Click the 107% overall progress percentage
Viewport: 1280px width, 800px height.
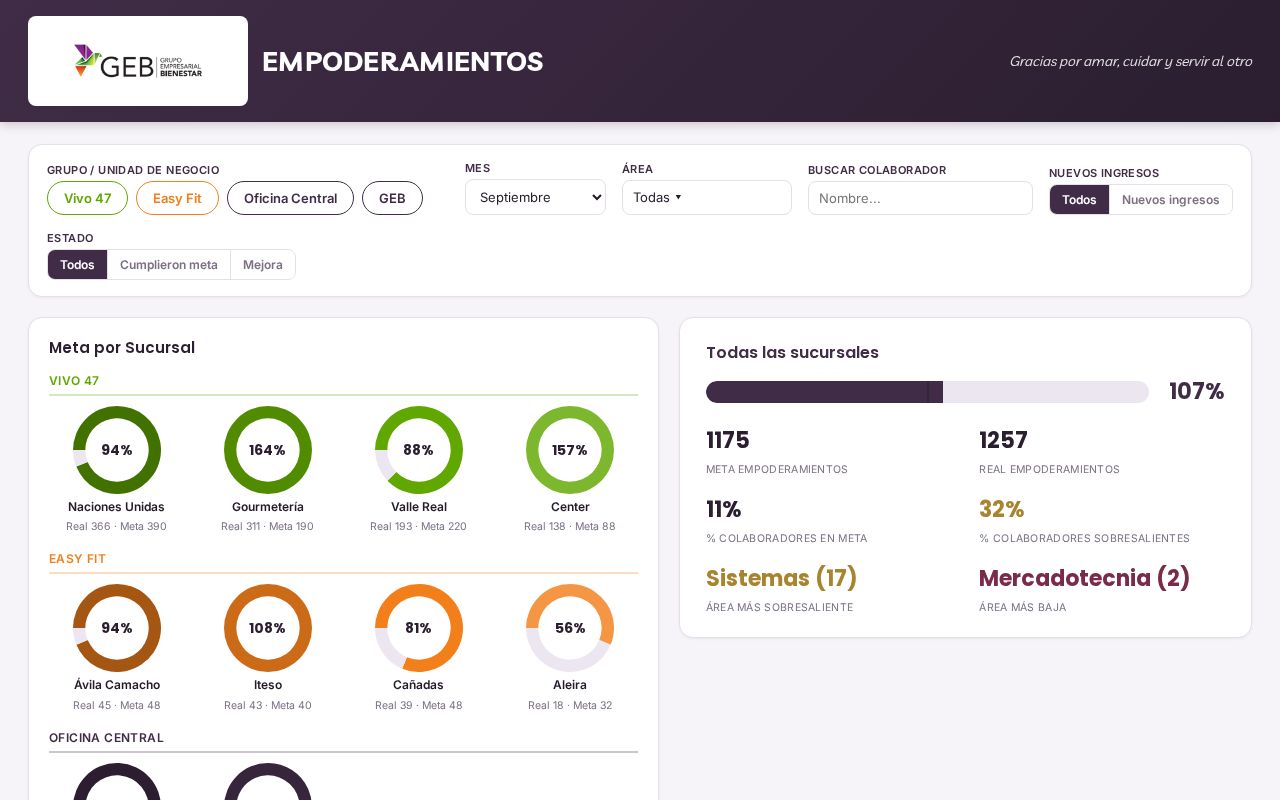(x=1197, y=391)
